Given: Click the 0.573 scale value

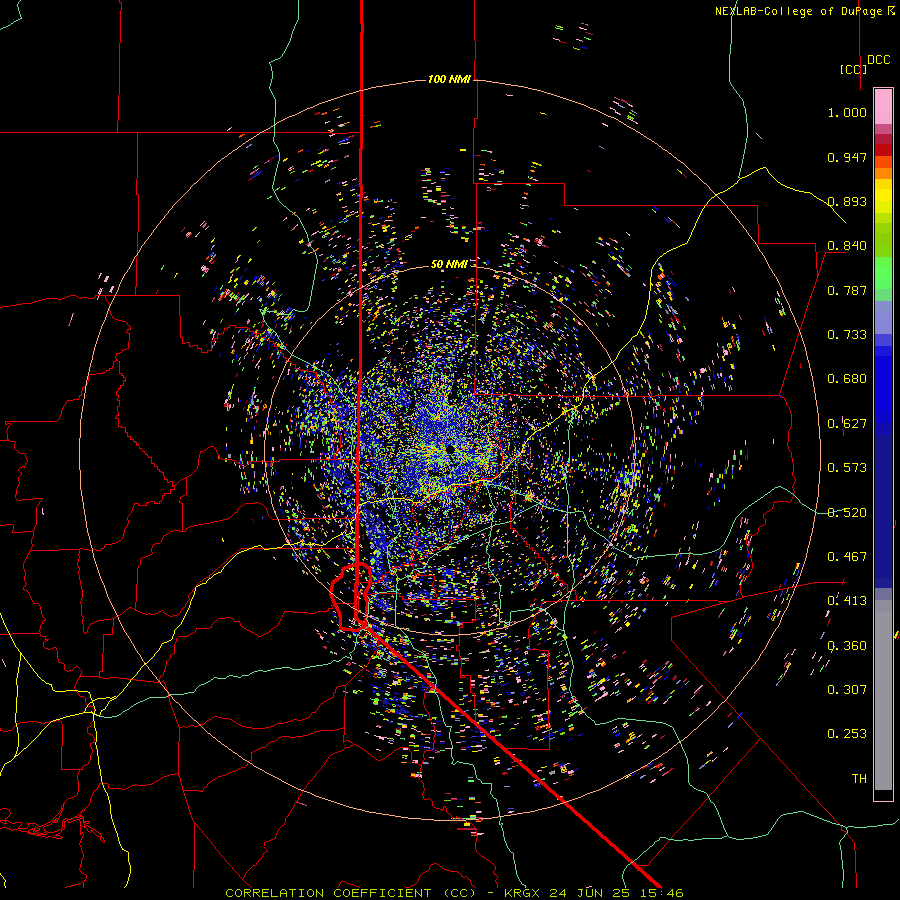Looking at the screenshot, I should [x=847, y=468].
